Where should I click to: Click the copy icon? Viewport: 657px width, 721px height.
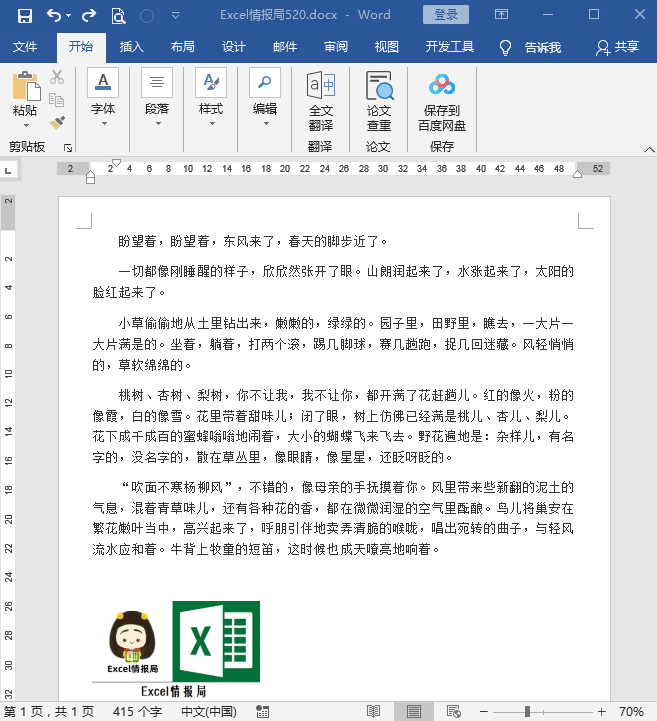coord(57,99)
